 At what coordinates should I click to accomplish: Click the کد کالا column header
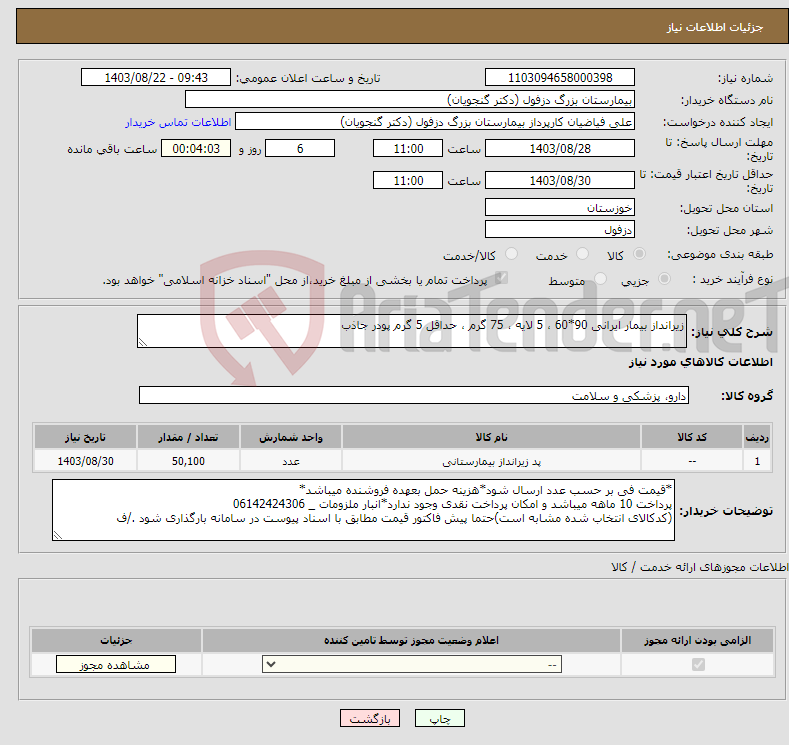tap(692, 437)
